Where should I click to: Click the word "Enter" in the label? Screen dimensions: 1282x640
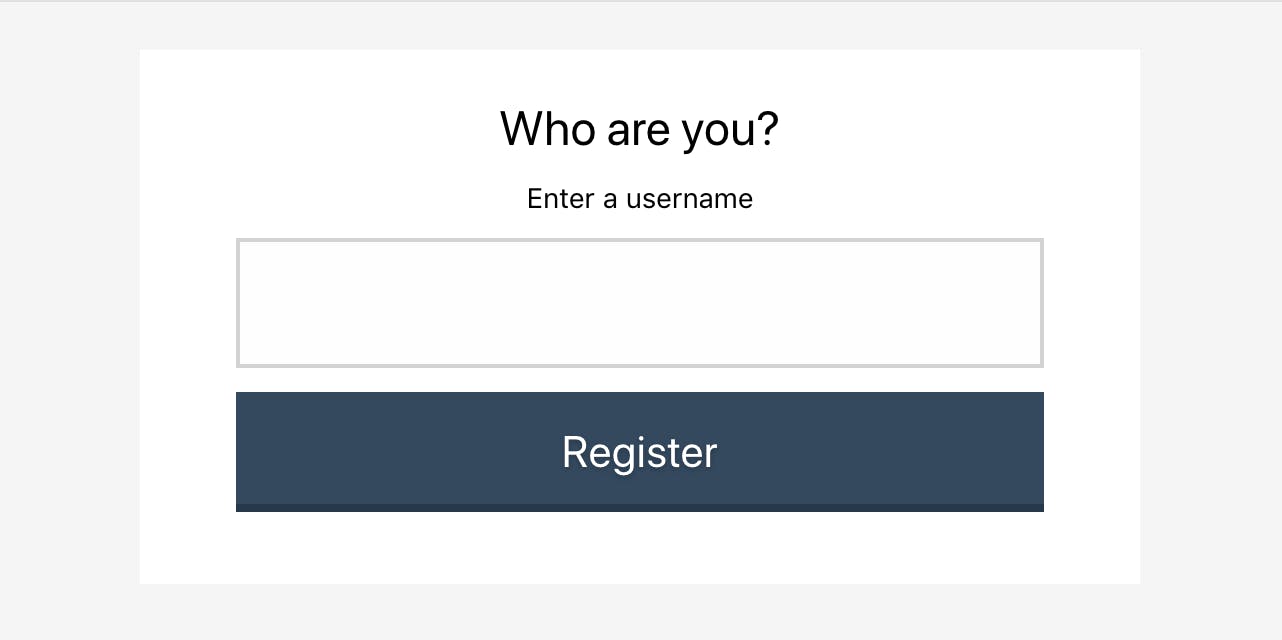pos(560,199)
